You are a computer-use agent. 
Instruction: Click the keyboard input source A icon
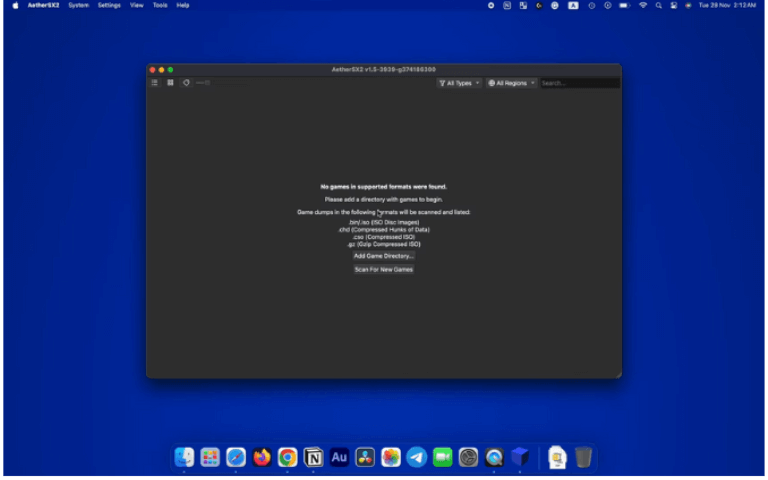[x=573, y=5]
